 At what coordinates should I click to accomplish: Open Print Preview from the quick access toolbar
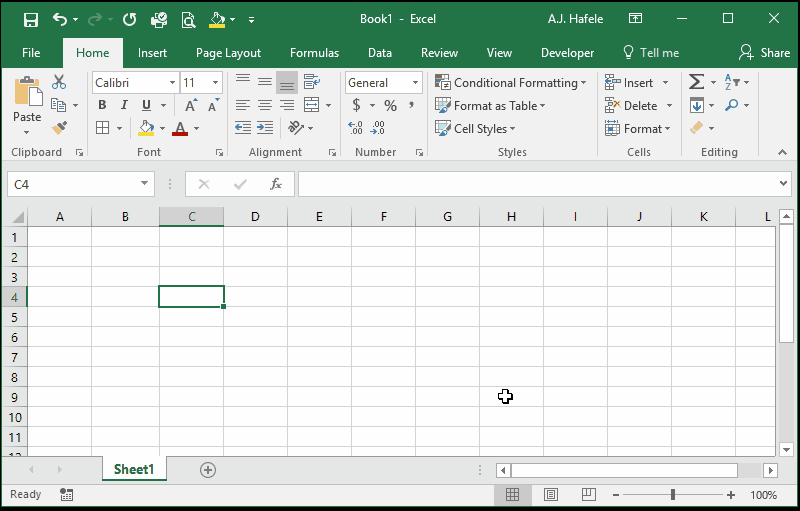pos(188,20)
